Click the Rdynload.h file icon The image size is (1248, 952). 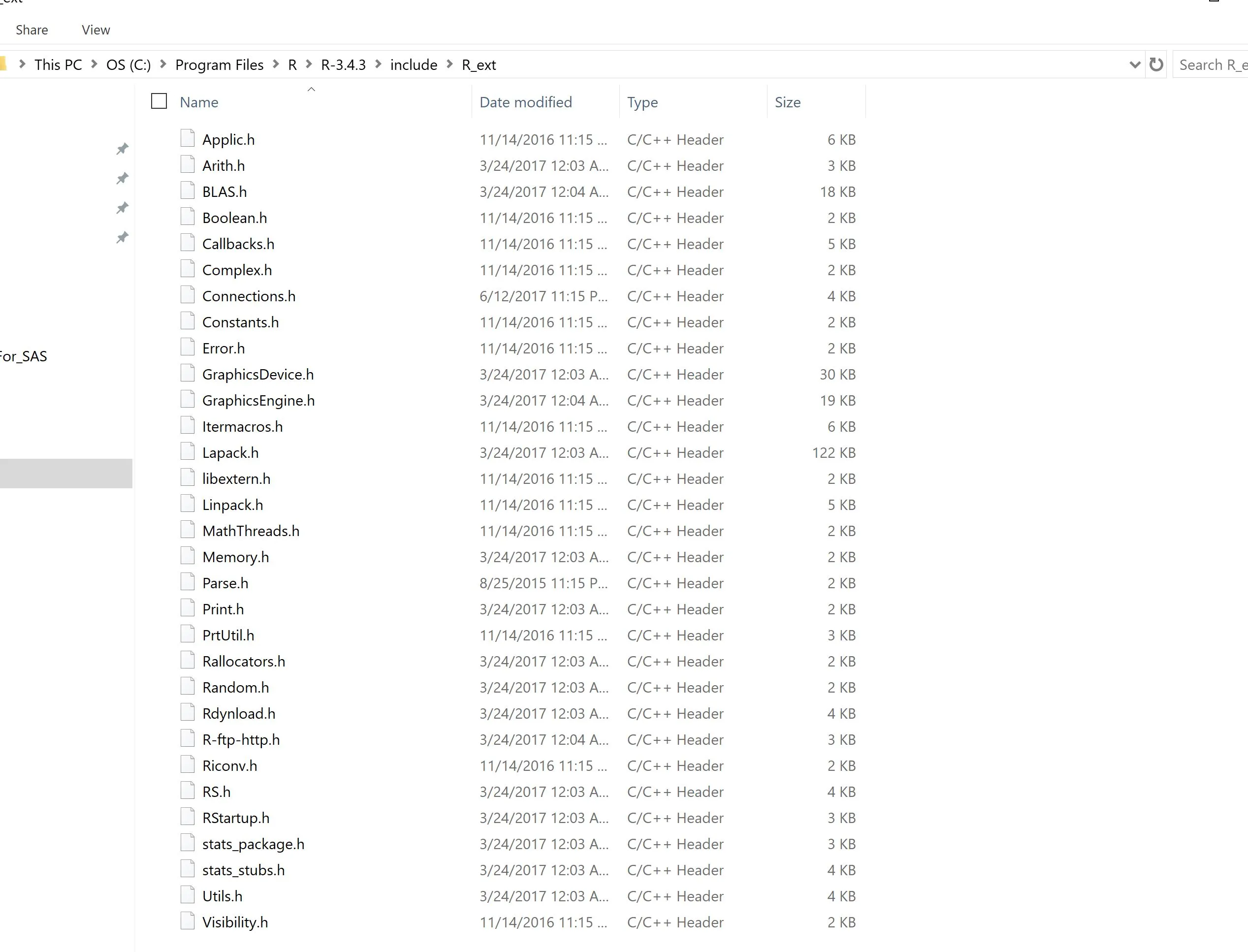pyautogui.click(x=187, y=712)
